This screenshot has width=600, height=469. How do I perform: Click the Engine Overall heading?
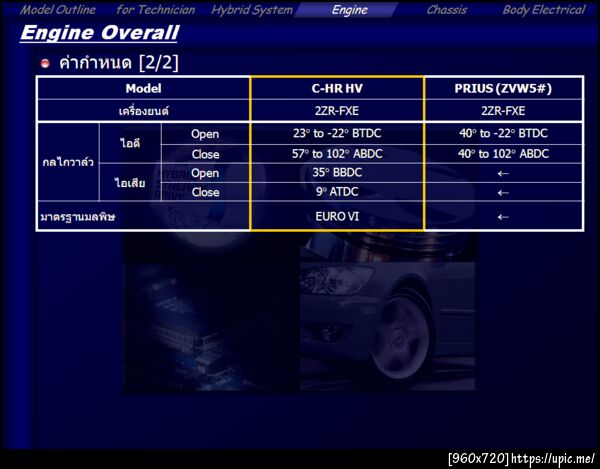click(x=99, y=33)
